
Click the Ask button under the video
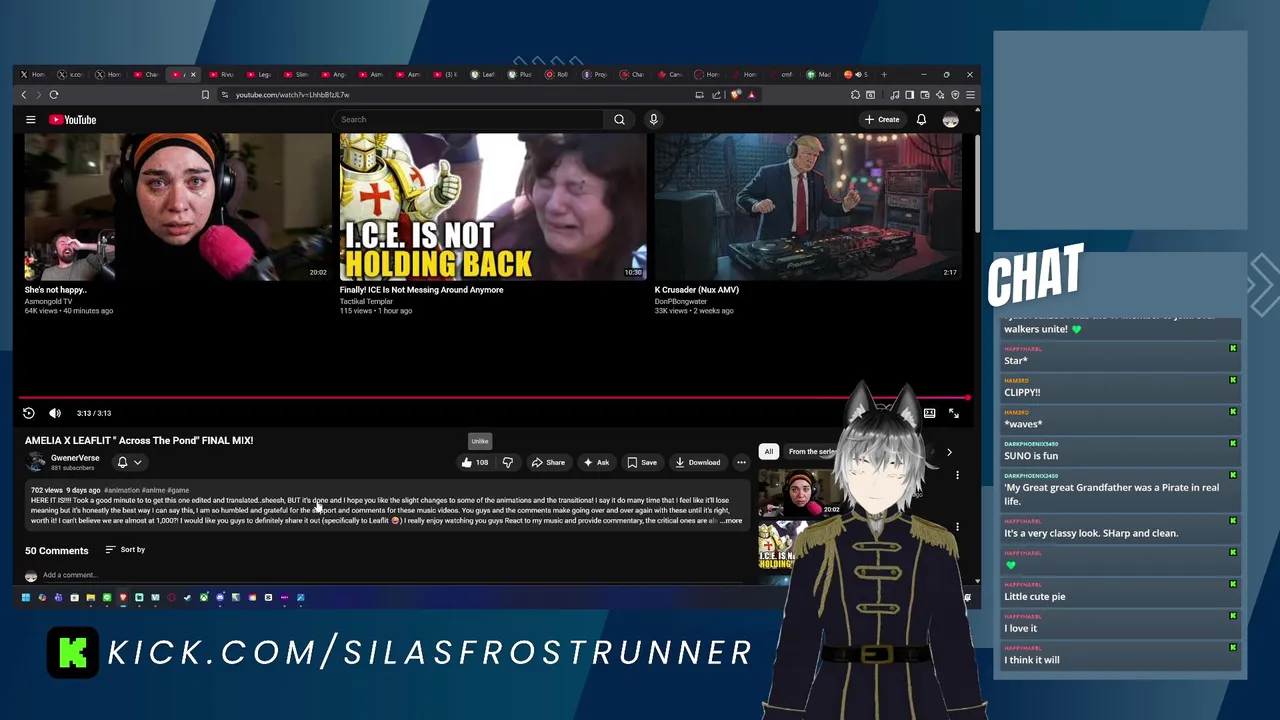coord(596,462)
